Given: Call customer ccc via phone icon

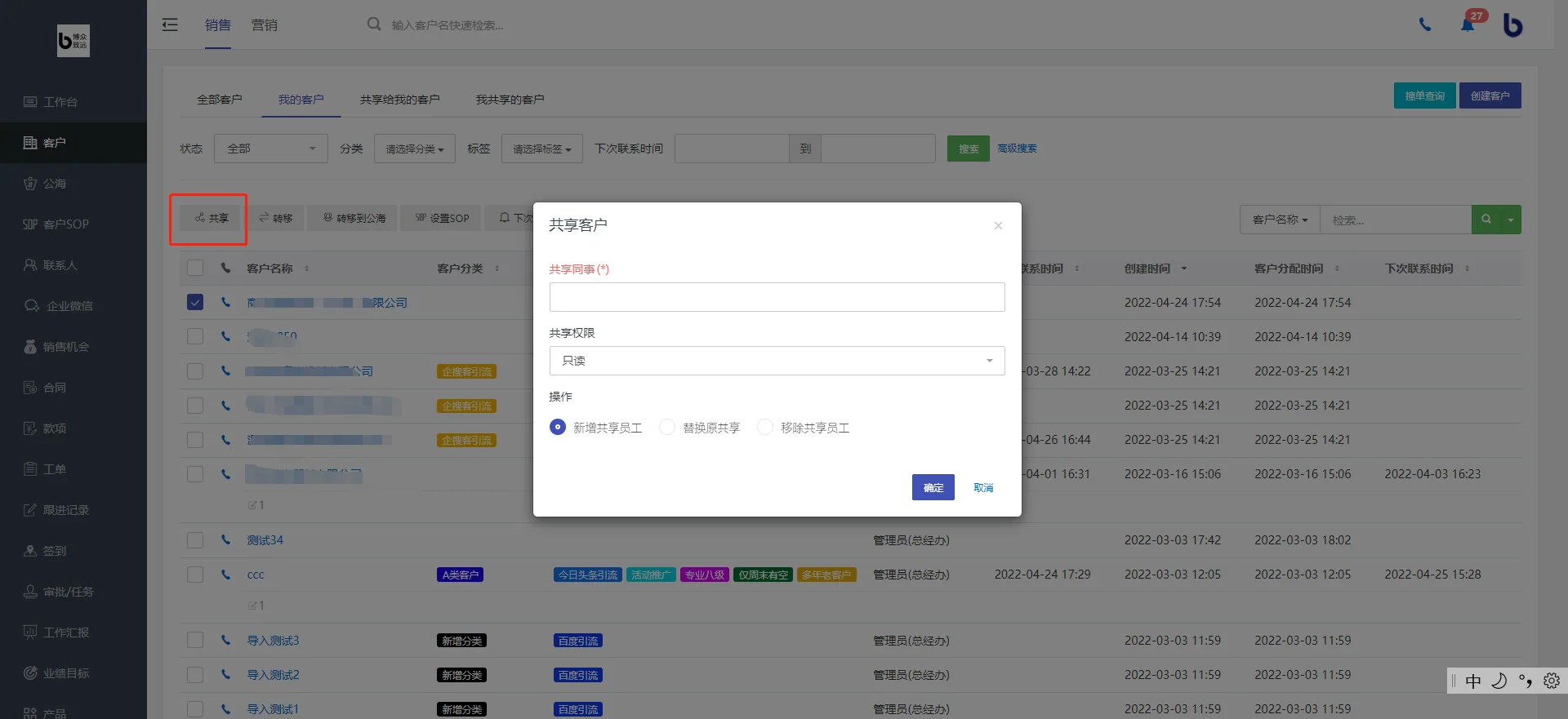Looking at the screenshot, I should 225,574.
